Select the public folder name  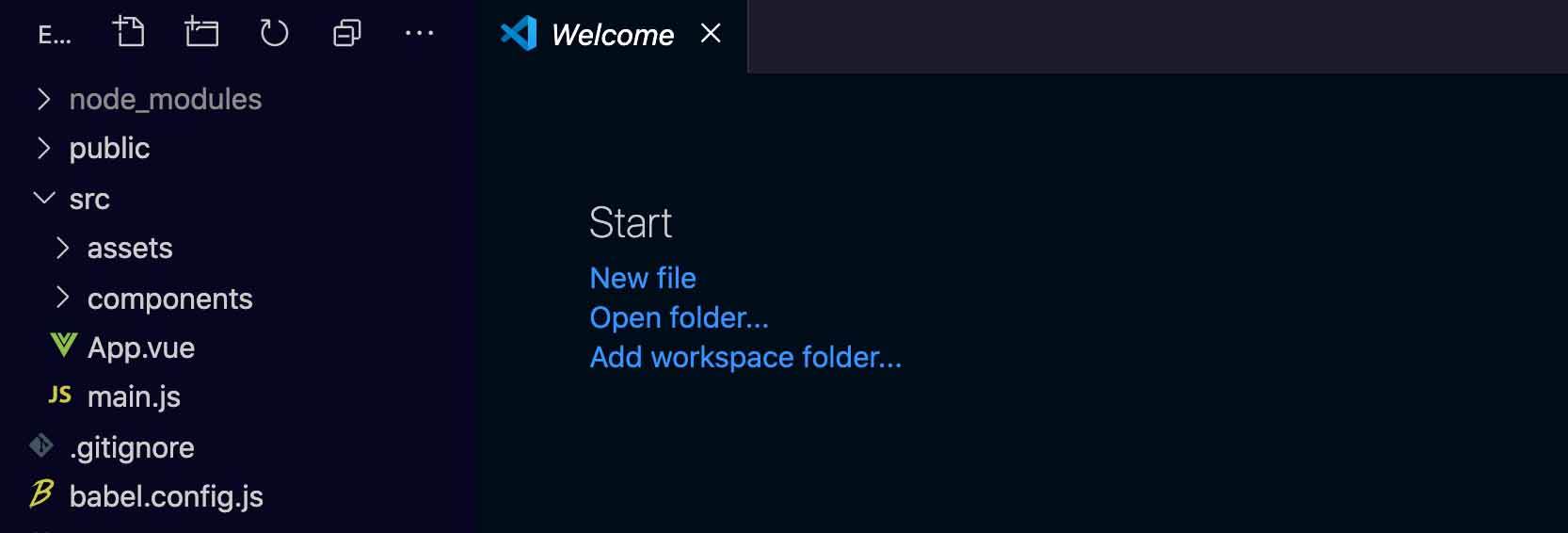pyautogui.click(x=109, y=149)
